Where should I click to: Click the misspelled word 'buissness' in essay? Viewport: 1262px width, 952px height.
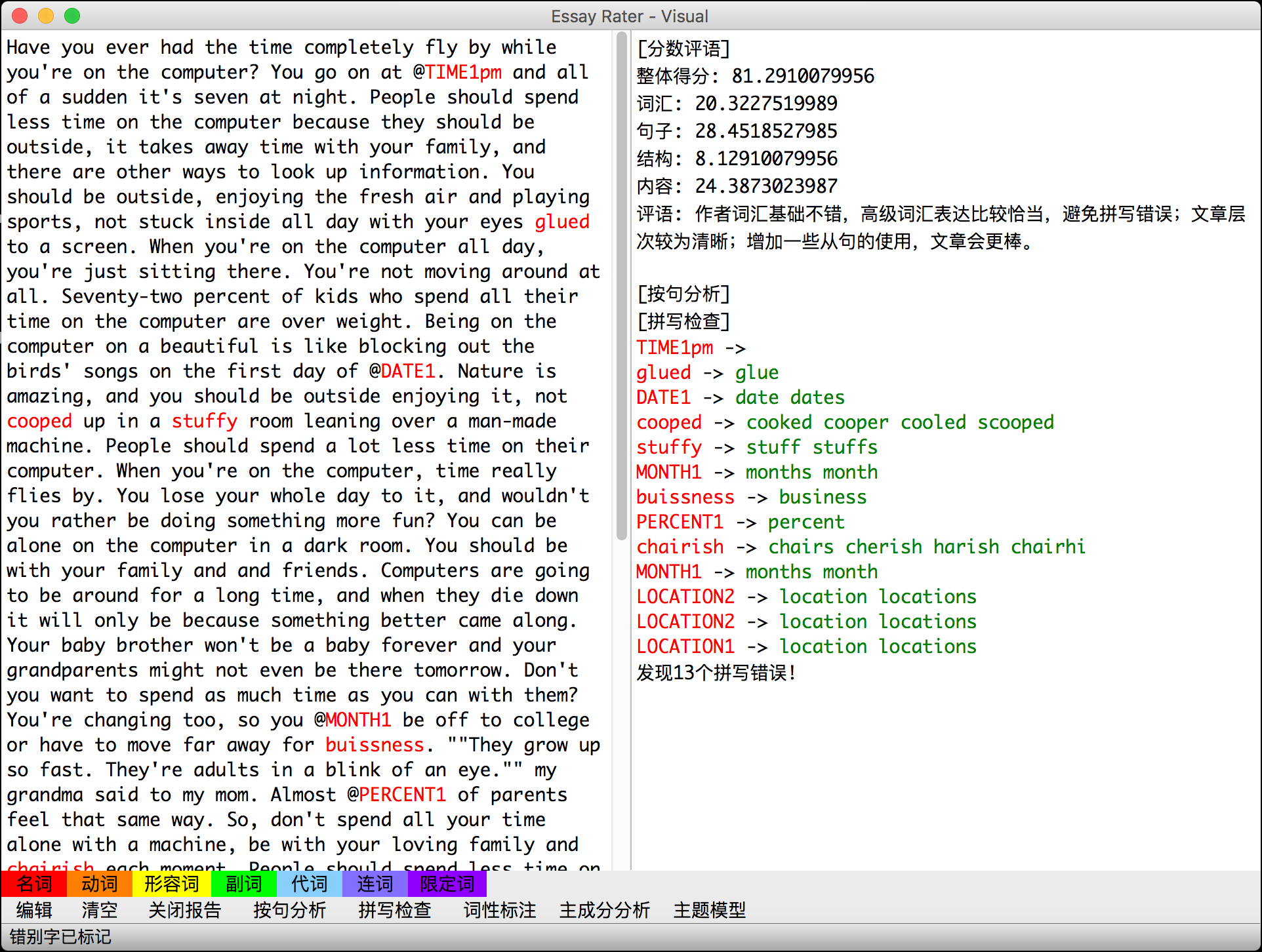coord(375,745)
